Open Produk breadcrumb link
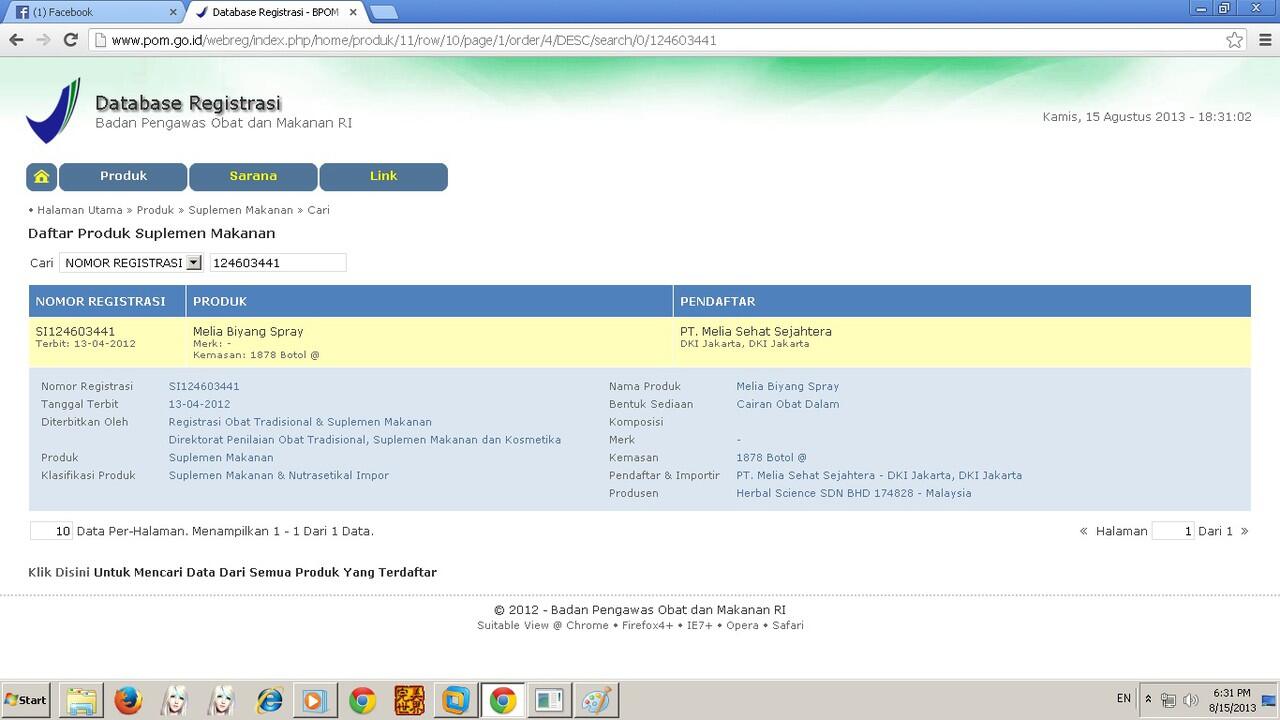Image resolution: width=1280 pixels, height=720 pixels. point(155,210)
